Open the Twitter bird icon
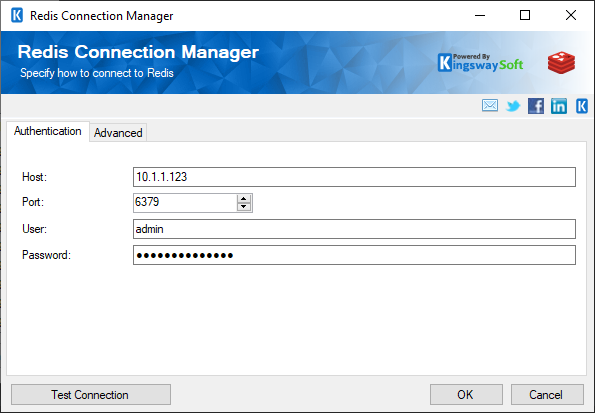595x413 pixels. 513,106
